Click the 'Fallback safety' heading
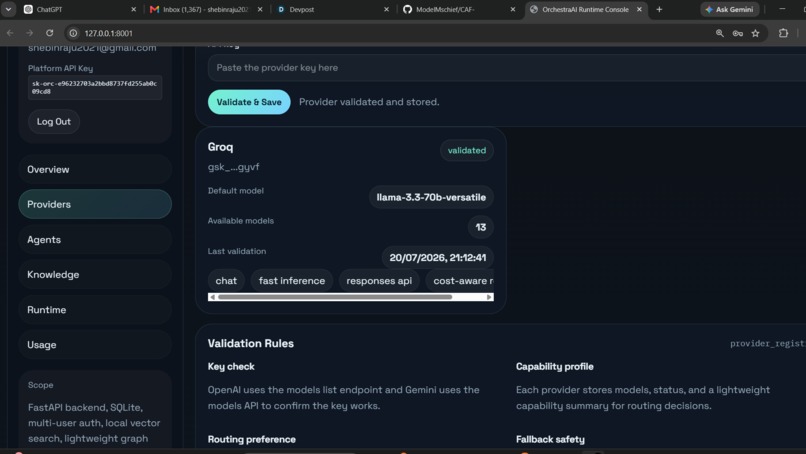Screen dimensions: 806x454 (x=550, y=439)
